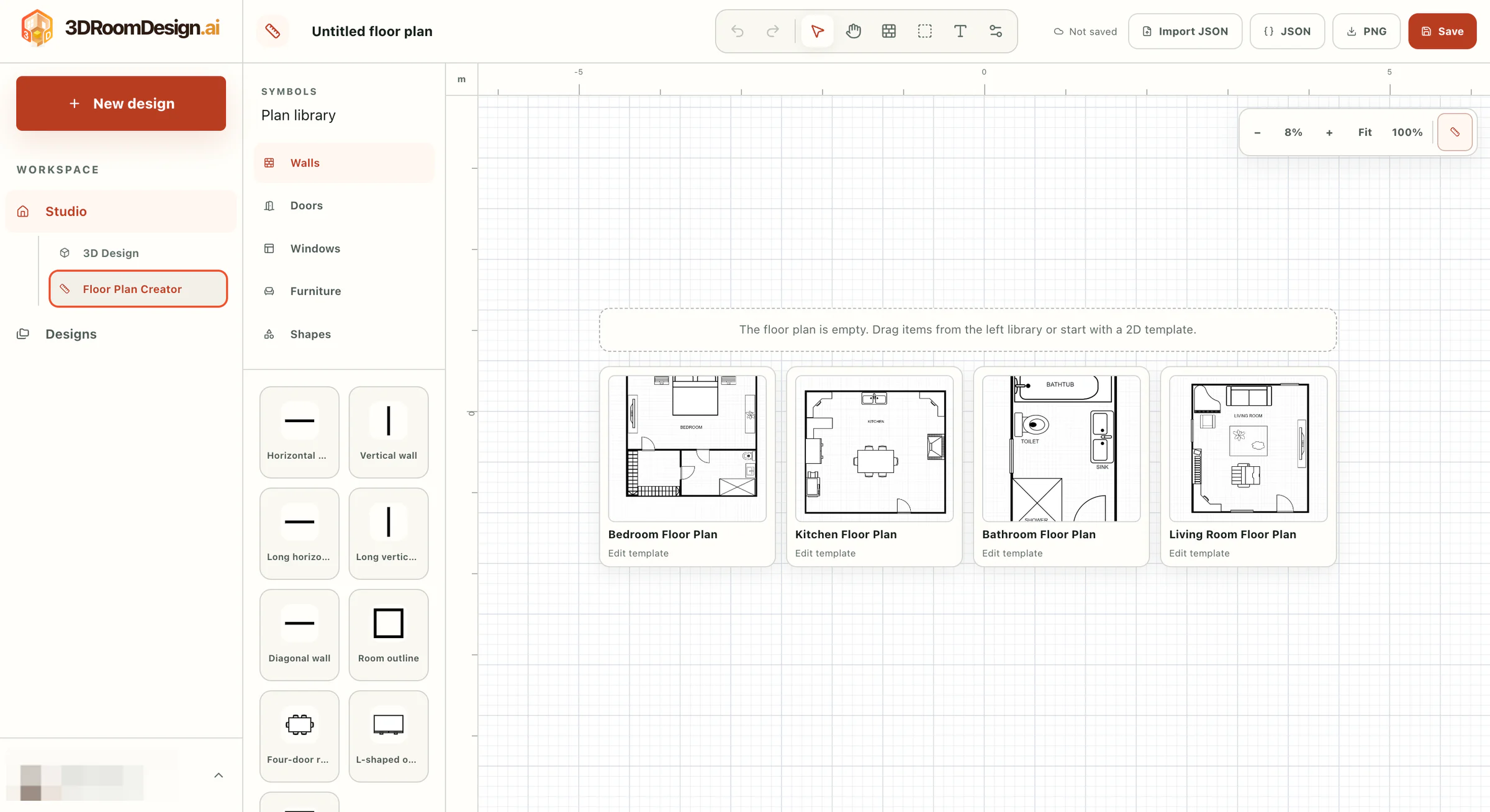Click Edit template under Bedroom Floor Plan
The width and height of the screenshot is (1490, 812).
638,553
